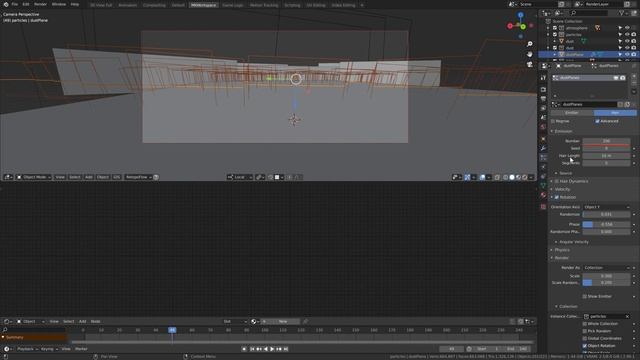Enable the Show Emitter checkbox
This screenshot has width=640, height=360.
tap(584, 296)
